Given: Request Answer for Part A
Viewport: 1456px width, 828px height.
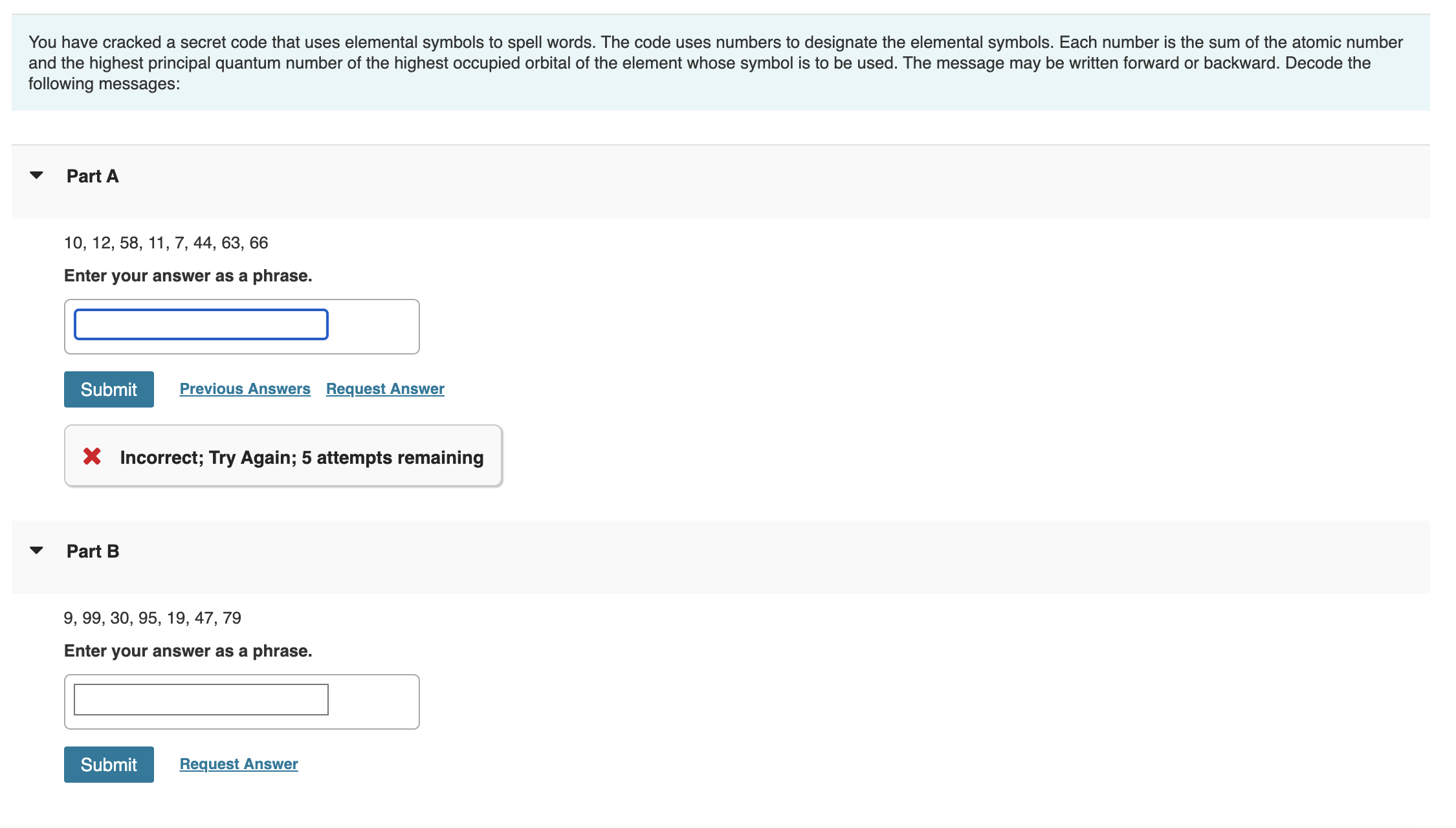Looking at the screenshot, I should [x=385, y=389].
